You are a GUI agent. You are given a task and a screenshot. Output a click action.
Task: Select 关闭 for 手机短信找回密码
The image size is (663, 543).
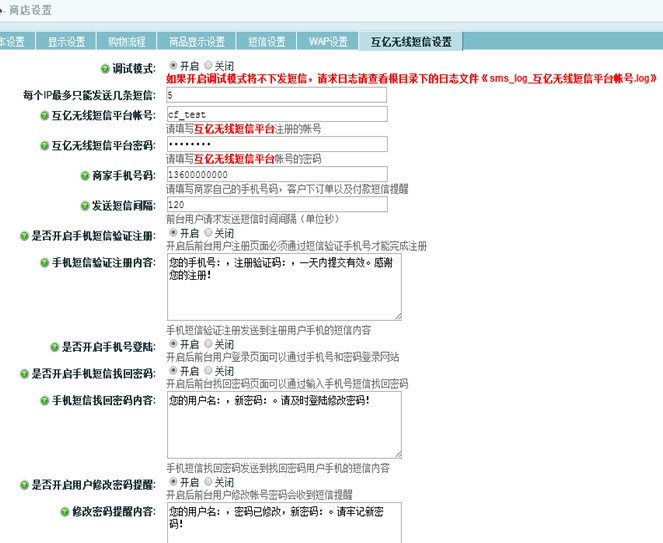[208, 370]
